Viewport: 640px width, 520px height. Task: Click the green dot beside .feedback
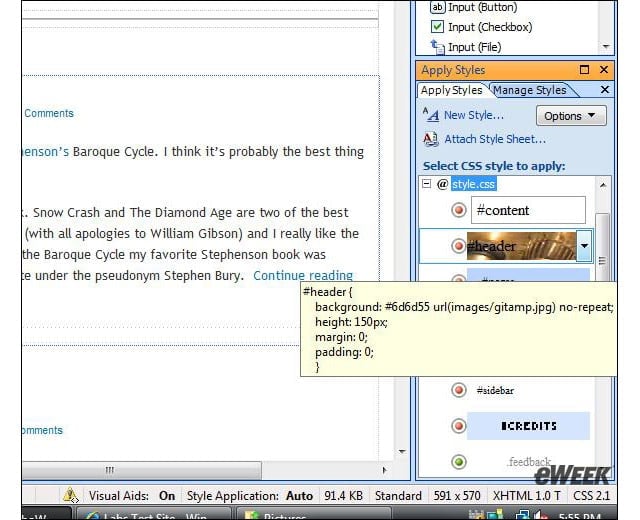(459, 462)
